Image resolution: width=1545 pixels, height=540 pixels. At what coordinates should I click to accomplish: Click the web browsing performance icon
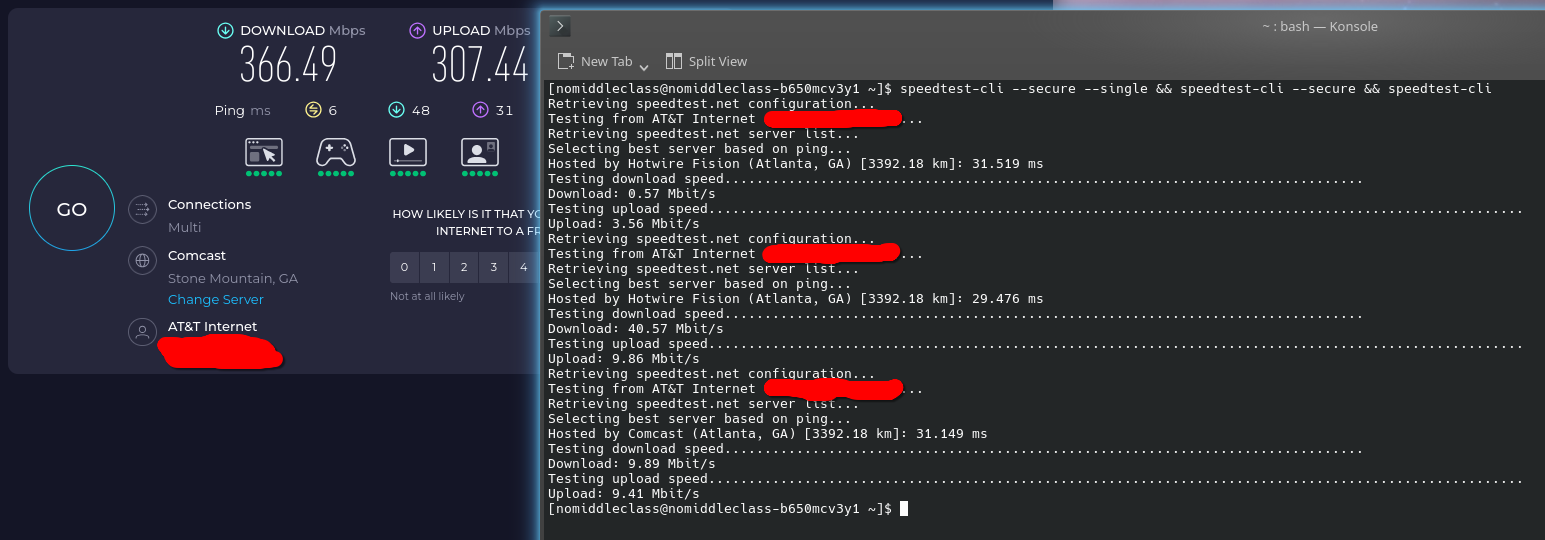pos(264,152)
